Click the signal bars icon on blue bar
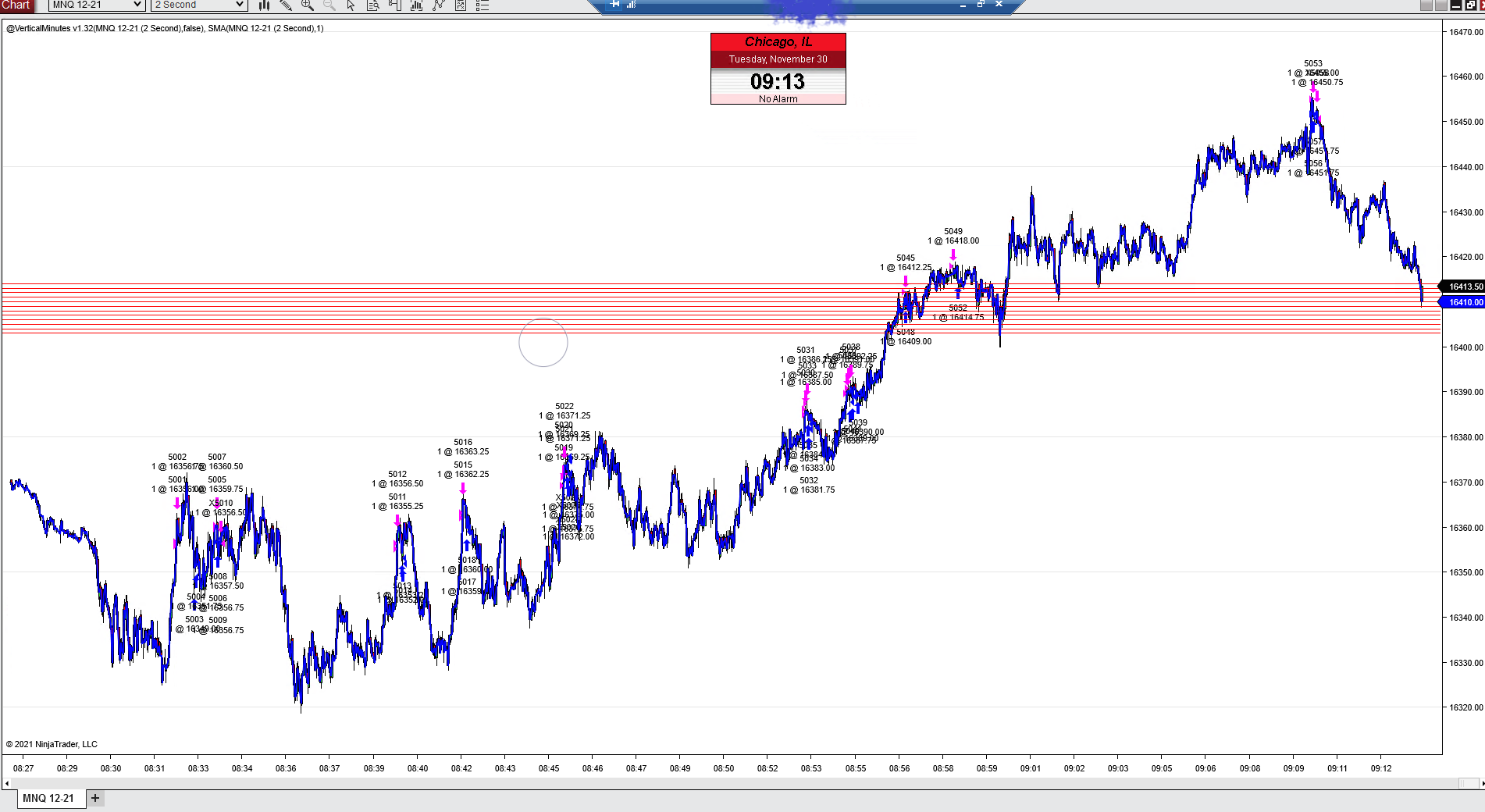This screenshot has height=812, width=1485. point(631,4)
